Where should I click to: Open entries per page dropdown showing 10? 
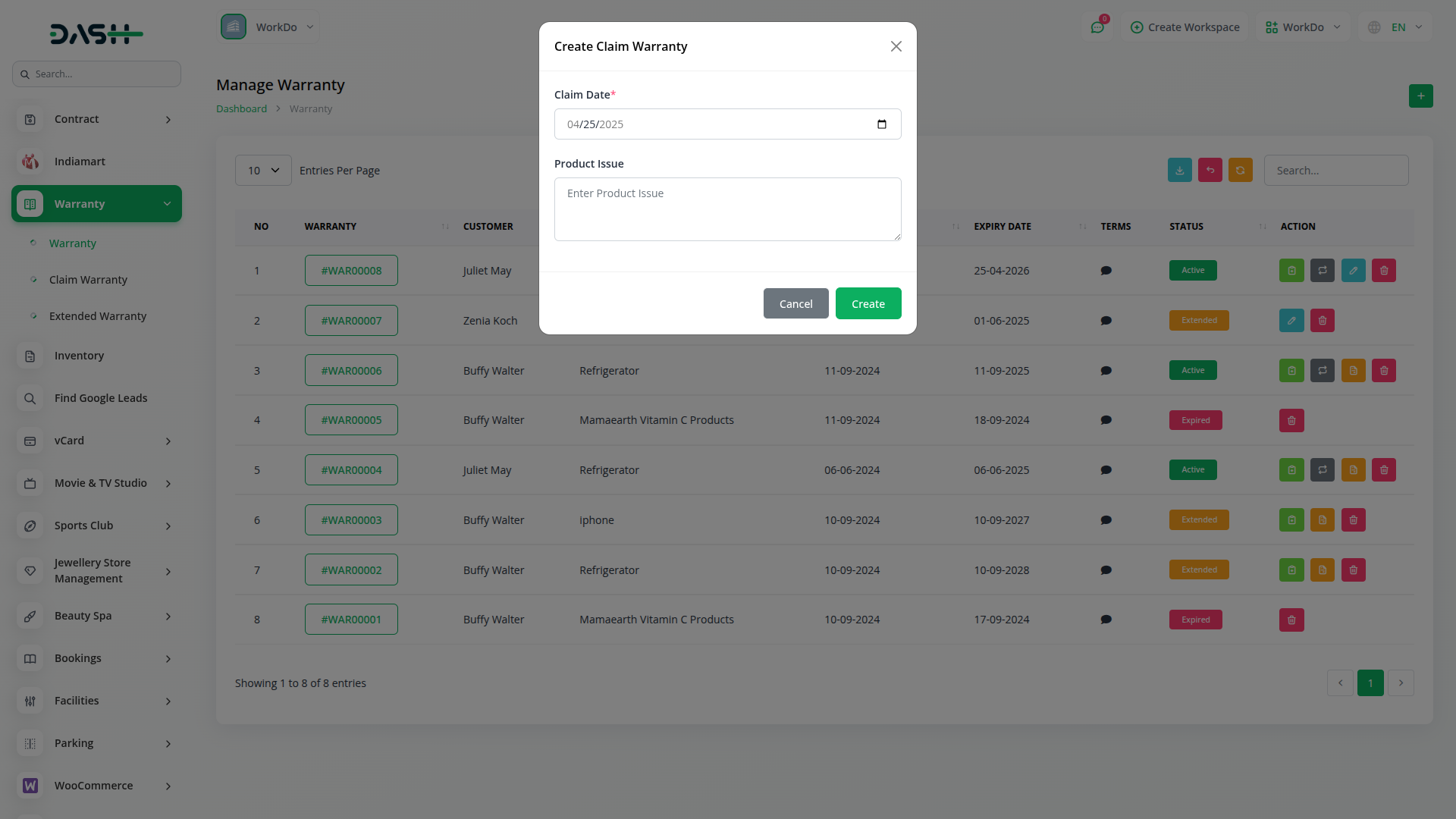pos(263,171)
